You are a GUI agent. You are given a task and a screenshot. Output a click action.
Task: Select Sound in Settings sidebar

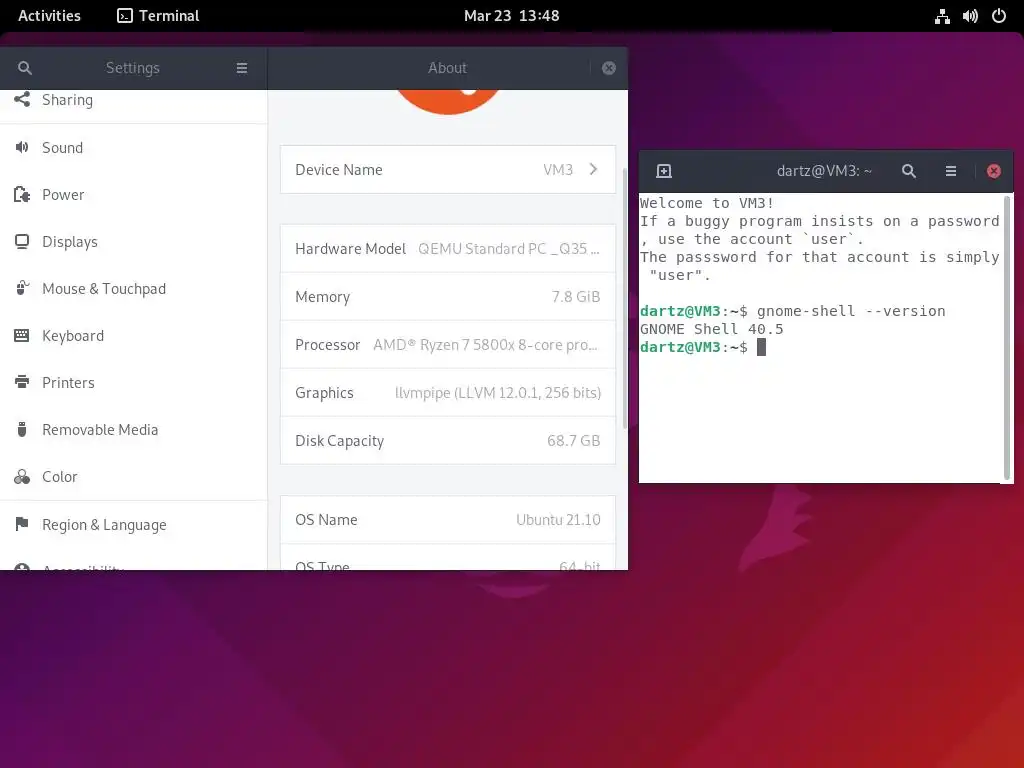click(x=133, y=148)
